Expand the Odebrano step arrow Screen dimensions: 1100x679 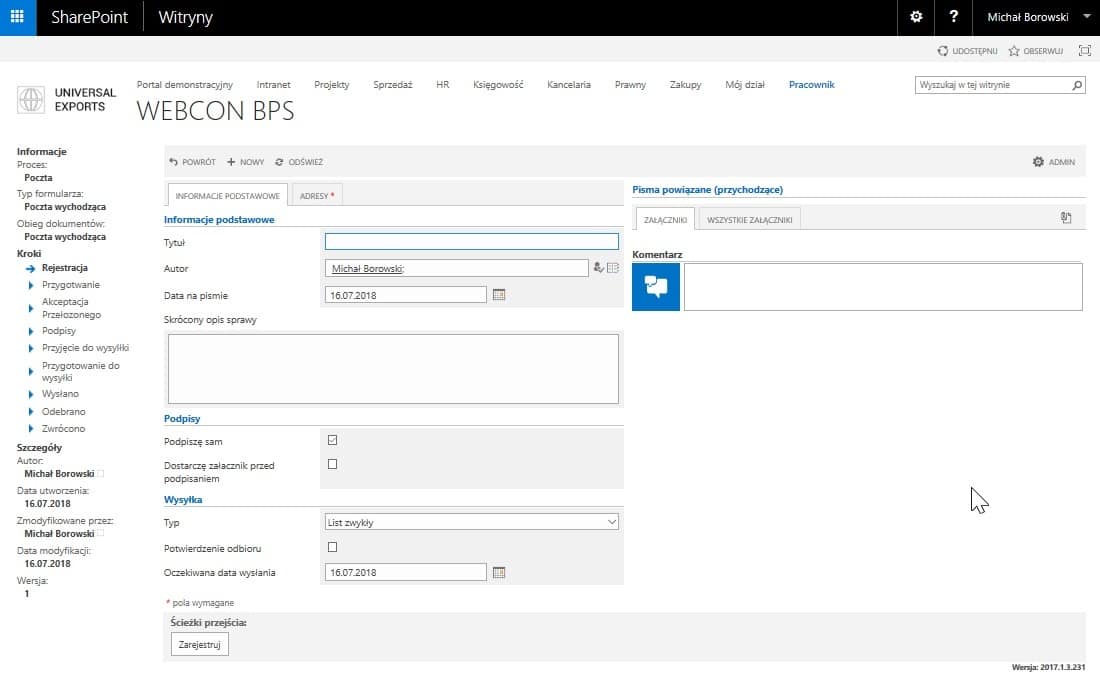[x=30, y=412]
